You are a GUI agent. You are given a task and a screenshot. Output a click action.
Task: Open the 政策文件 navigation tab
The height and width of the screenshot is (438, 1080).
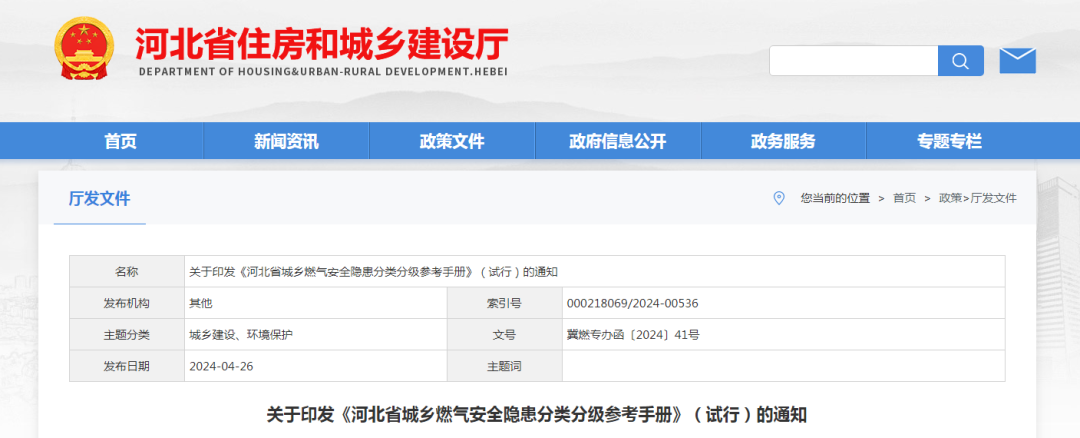[452, 141]
